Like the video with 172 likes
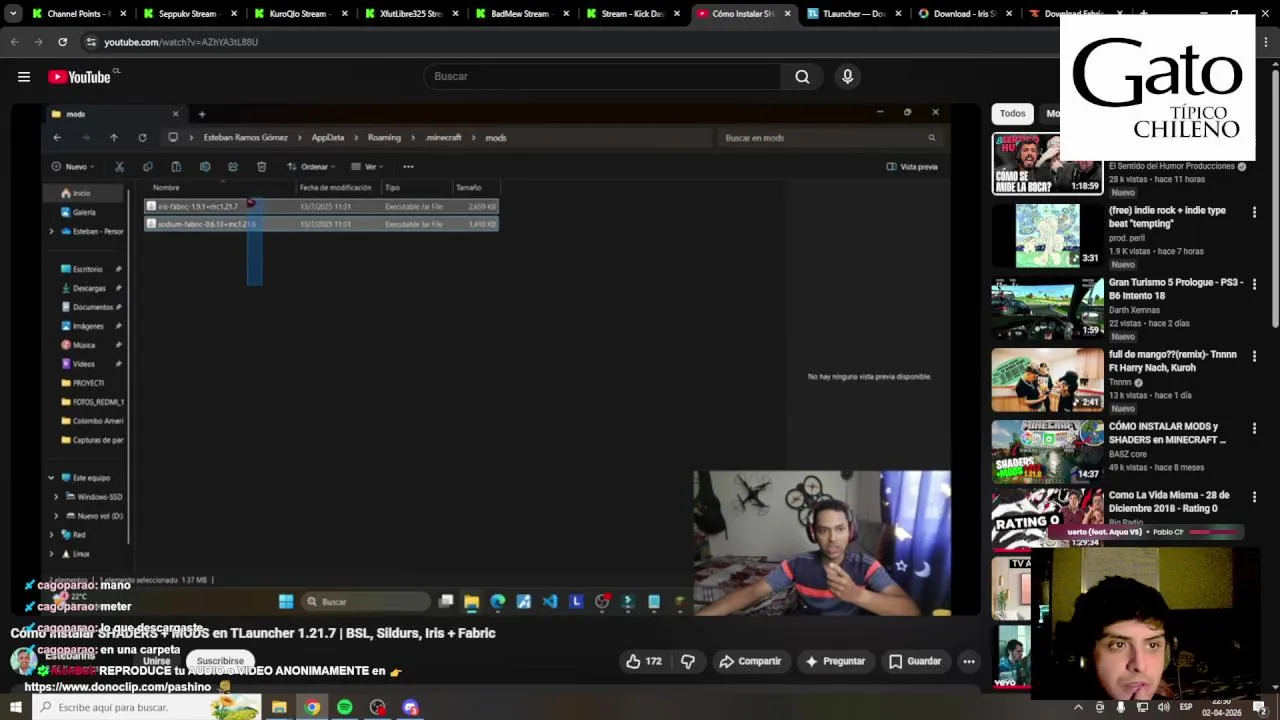This screenshot has height=720, width=1280. [644, 661]
